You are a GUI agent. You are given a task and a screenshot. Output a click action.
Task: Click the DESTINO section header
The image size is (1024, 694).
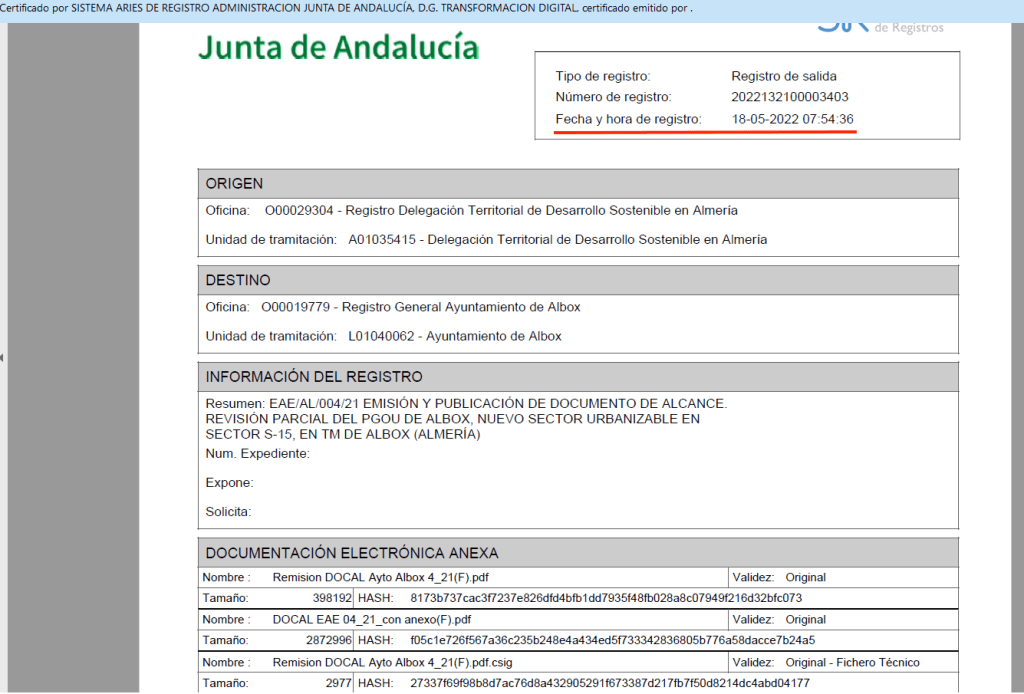click(238, 280)
